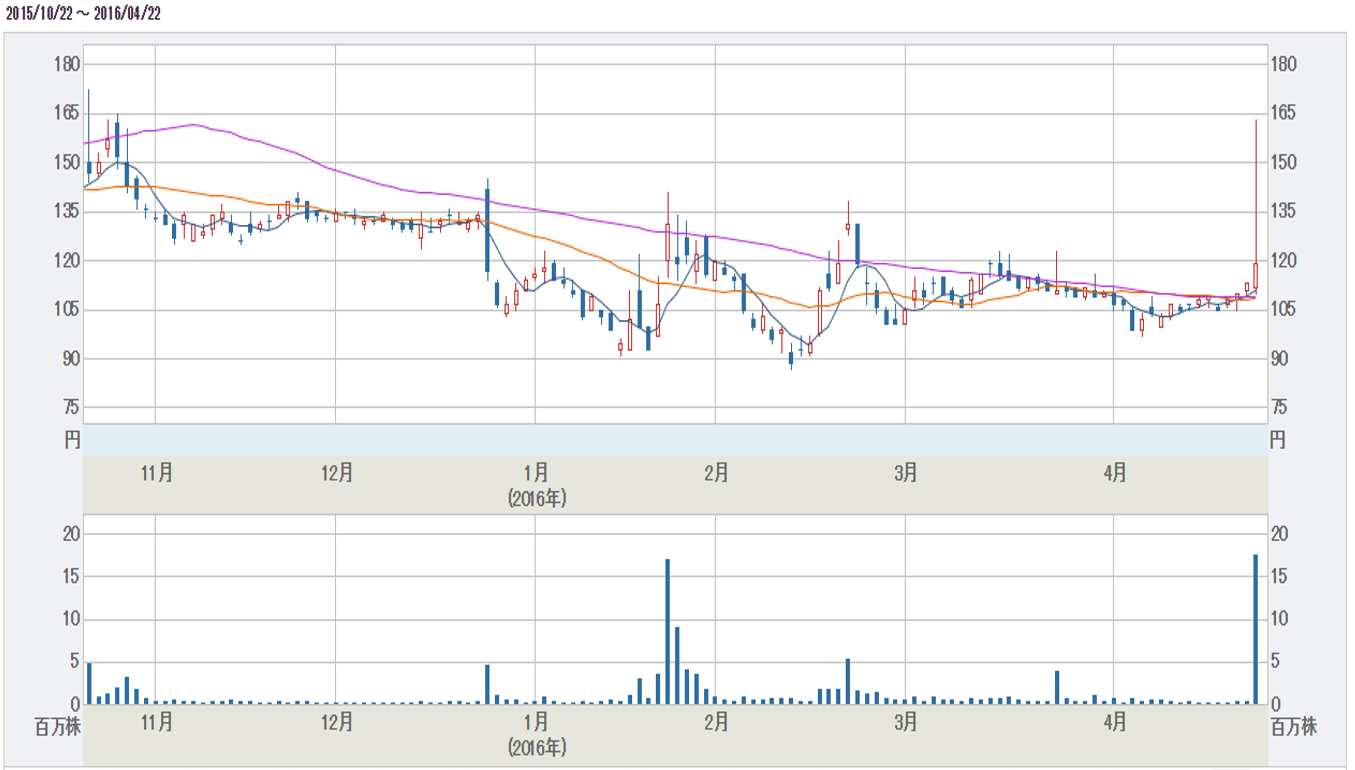Click the 円 unit label left of the price chart

72,439
